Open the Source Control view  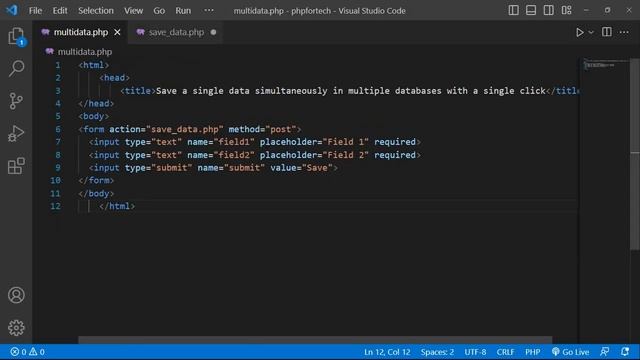pos(16,101)
